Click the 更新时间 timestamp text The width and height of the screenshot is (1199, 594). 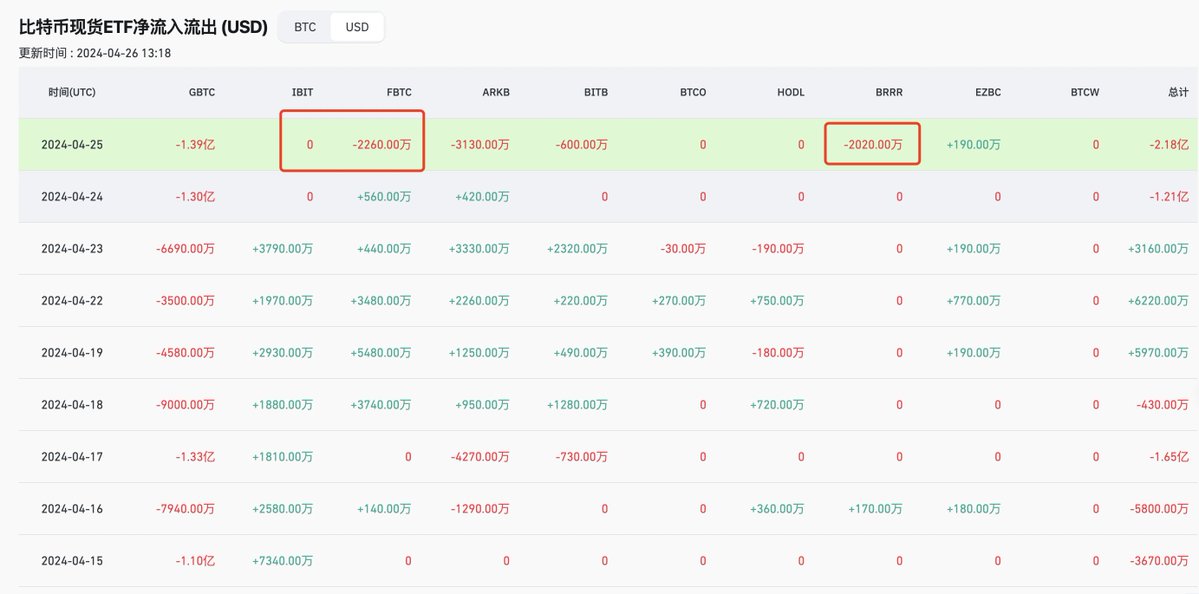pos(95,53)
